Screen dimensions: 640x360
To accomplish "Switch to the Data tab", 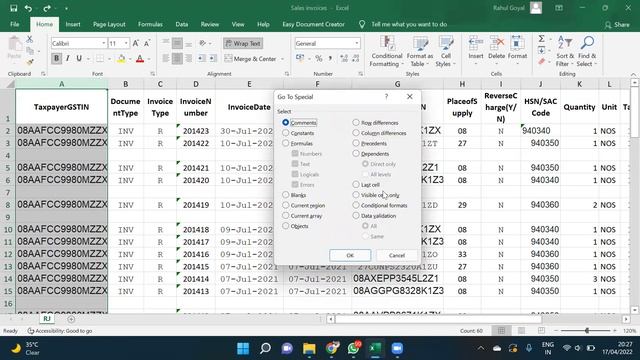I will click(x=182, y=24).
